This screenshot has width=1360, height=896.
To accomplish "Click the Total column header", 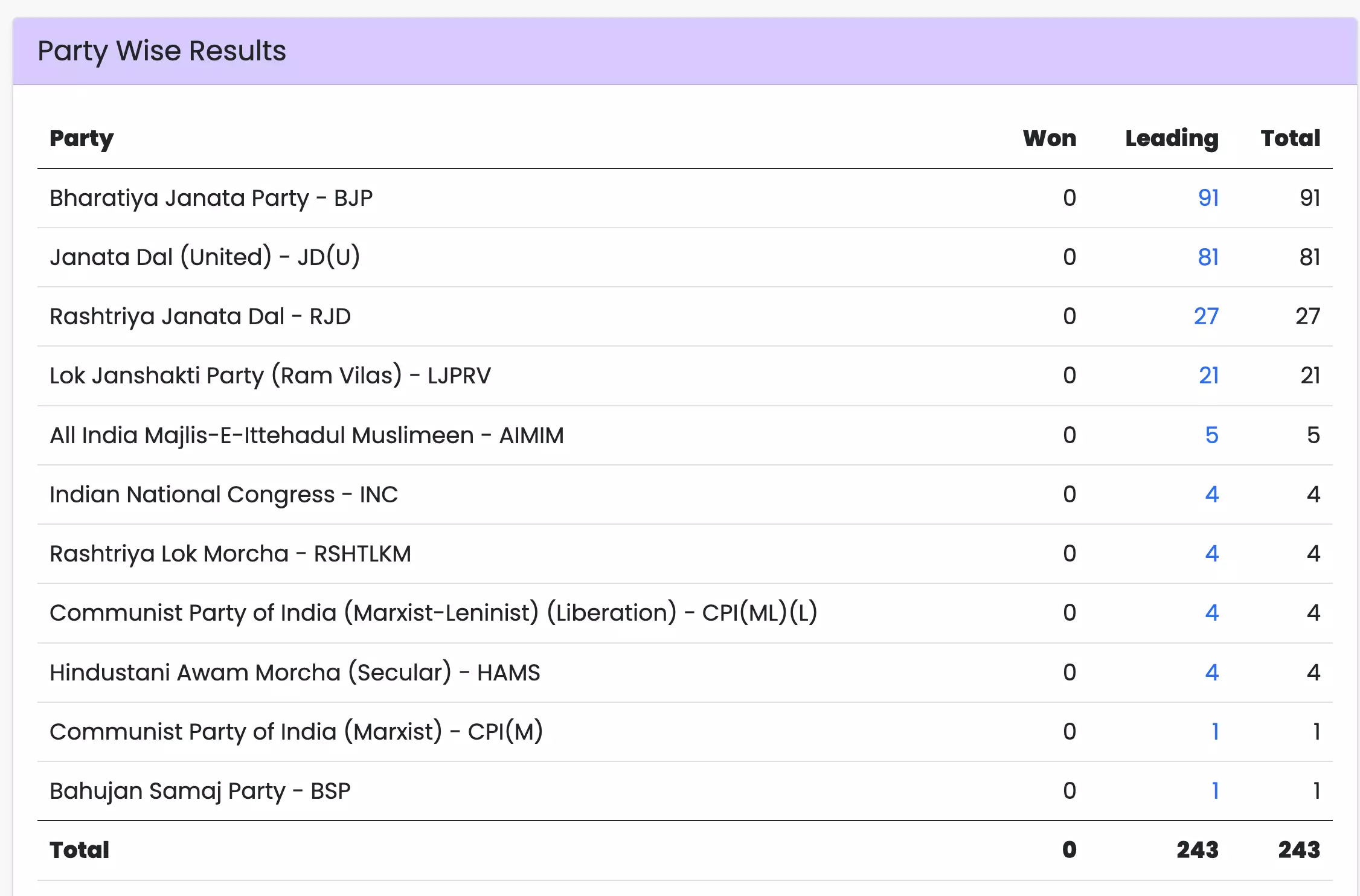I will click(1290, 138).
